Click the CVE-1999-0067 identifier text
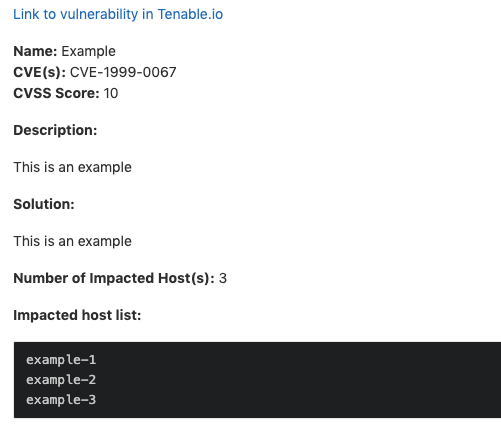Screen dimensions: 501x428 (x=123, y=72)
